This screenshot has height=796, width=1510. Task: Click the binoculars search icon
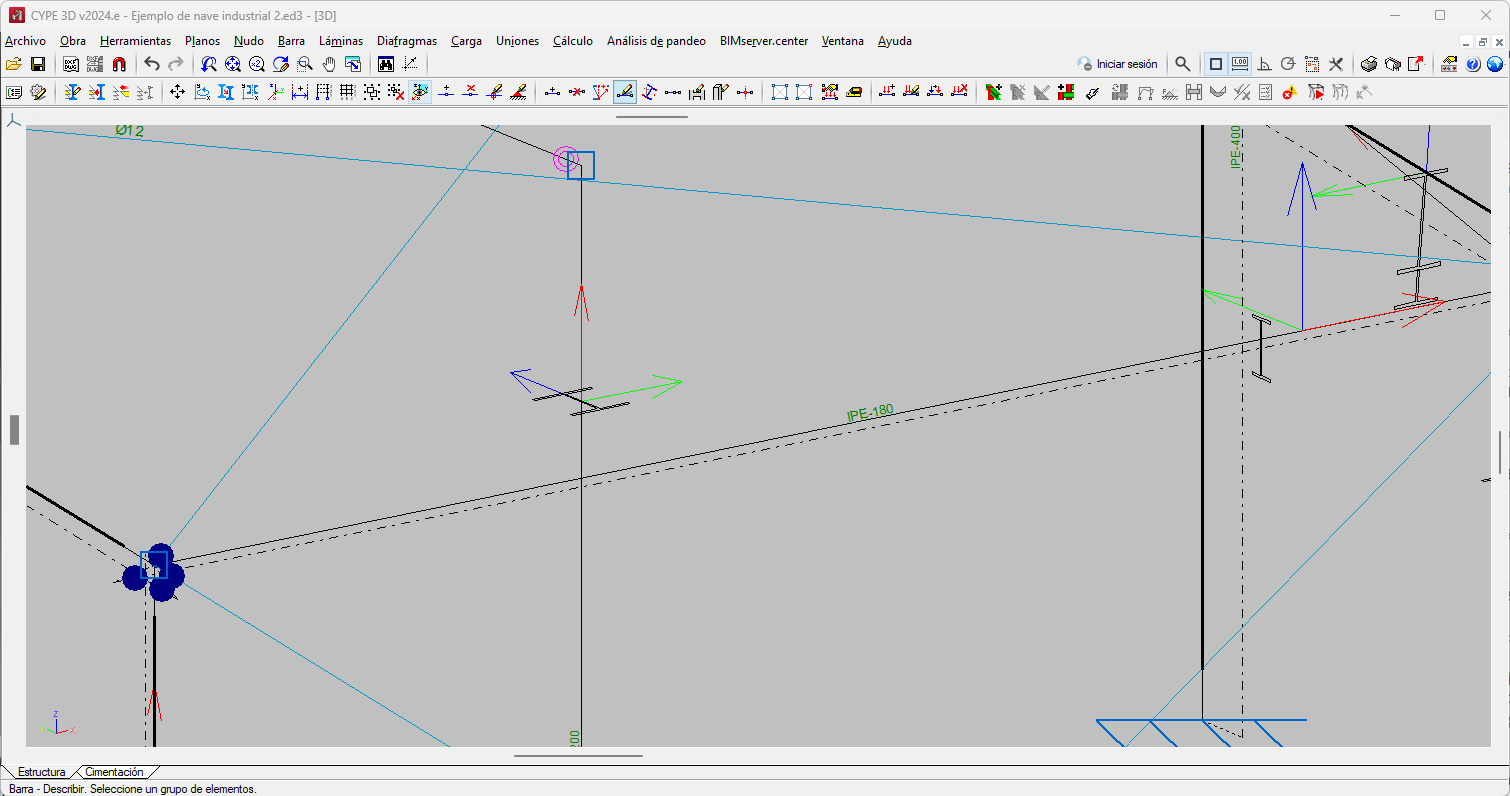pyautogui.click(x=386, y=64)
